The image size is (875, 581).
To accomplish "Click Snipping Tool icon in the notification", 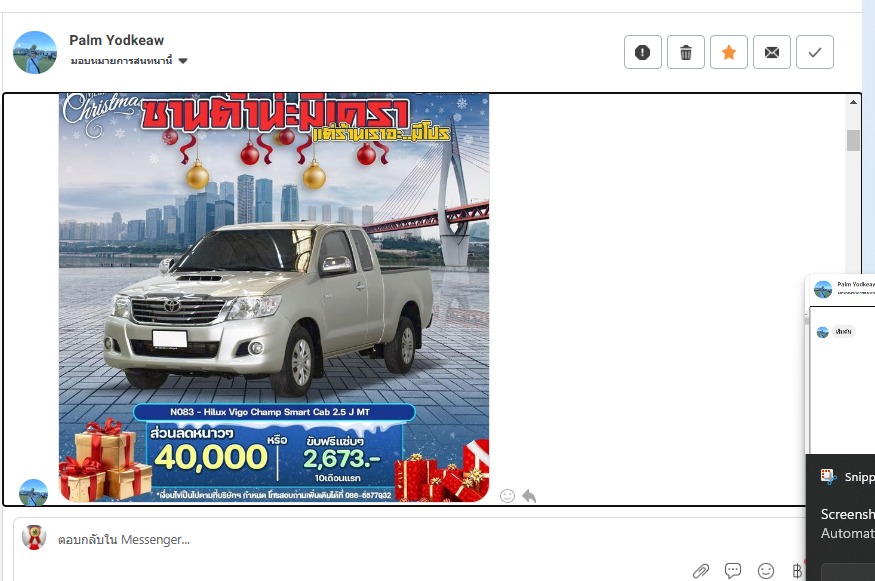I will tap(828, 476).
